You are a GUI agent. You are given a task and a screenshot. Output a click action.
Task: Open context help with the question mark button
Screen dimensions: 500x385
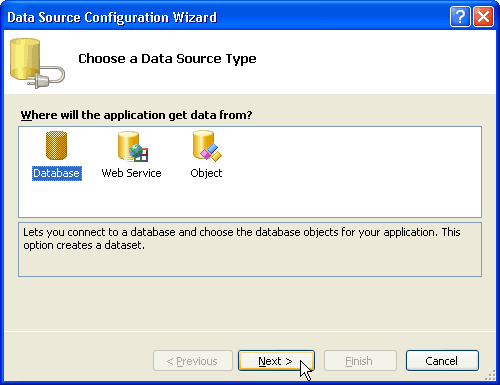[x=460, y=16]
